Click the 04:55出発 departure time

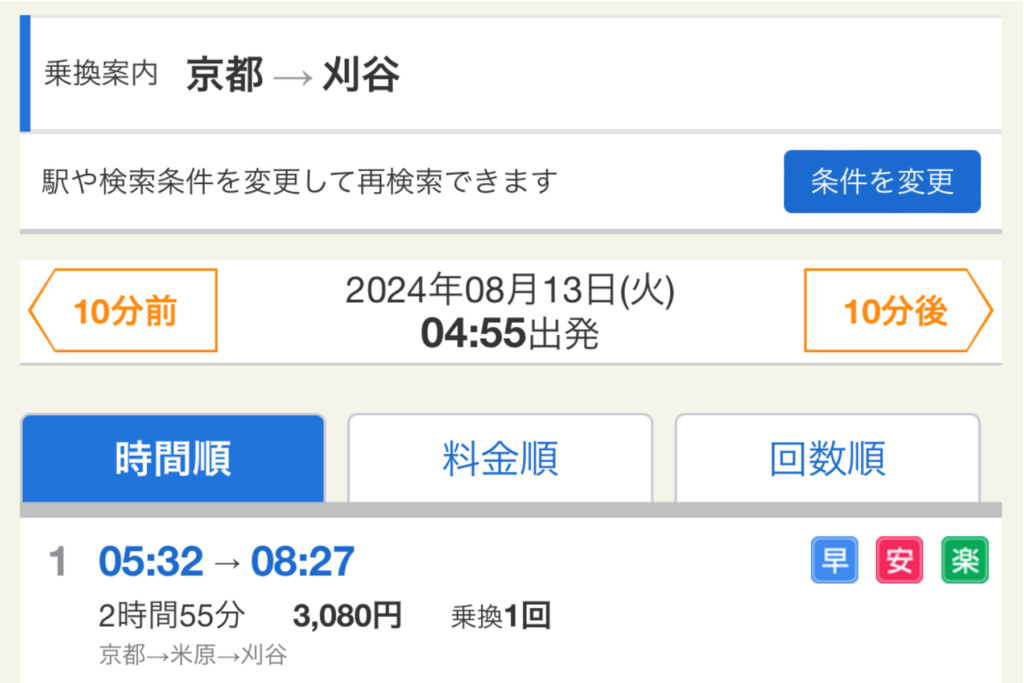[510, 334]
